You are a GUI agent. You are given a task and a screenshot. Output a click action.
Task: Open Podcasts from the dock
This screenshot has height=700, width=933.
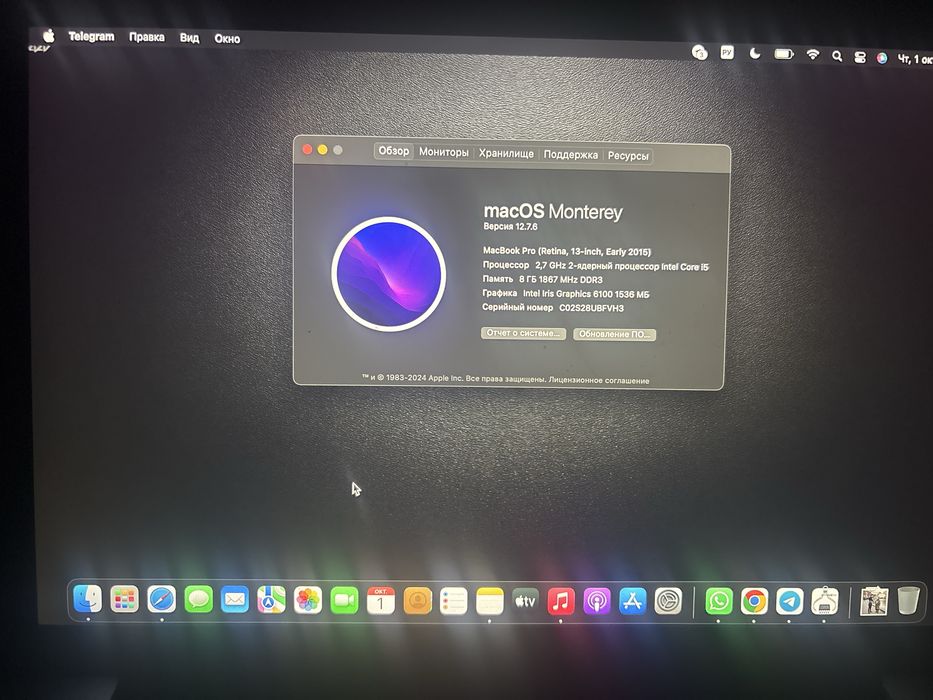[596, 602]
